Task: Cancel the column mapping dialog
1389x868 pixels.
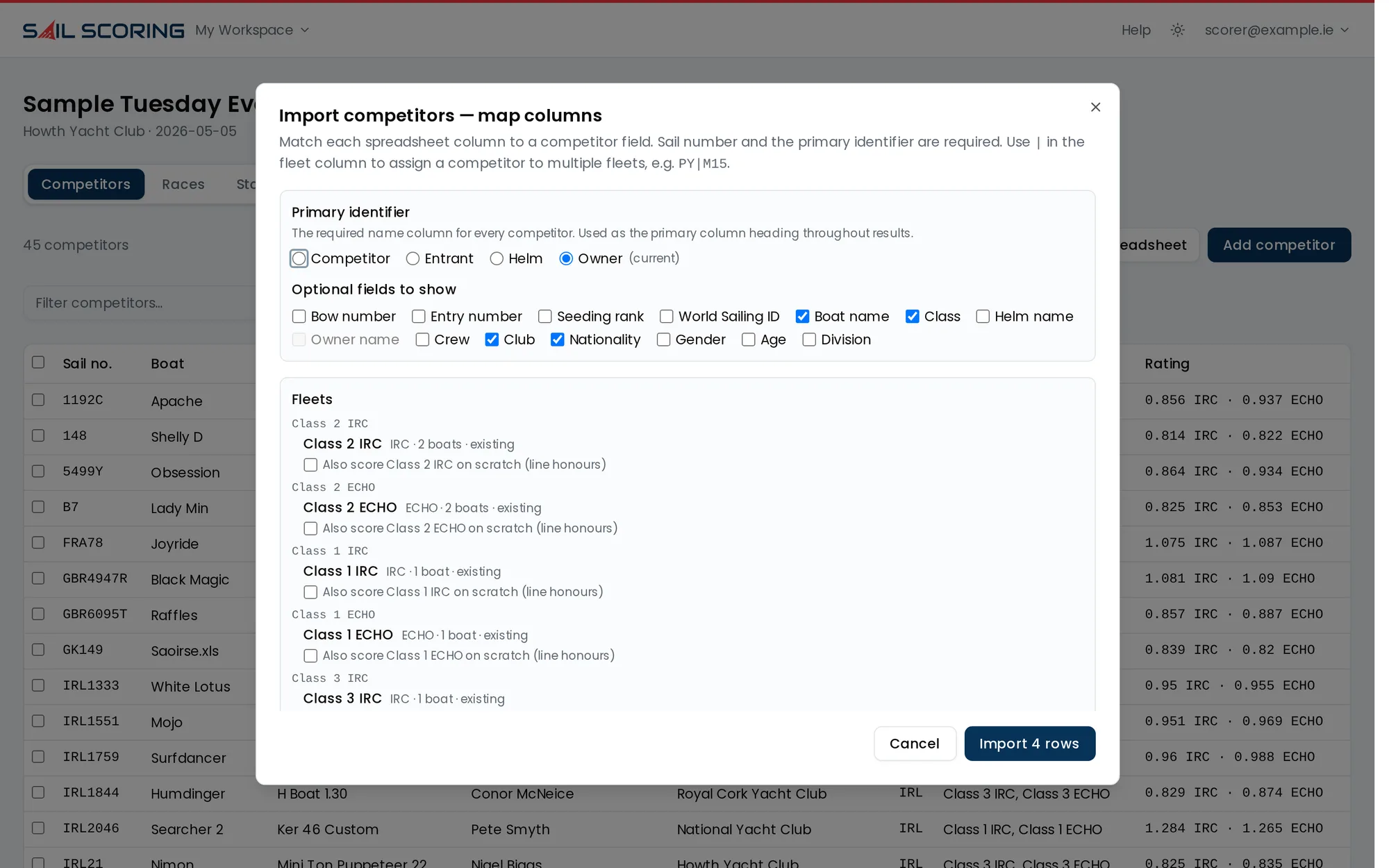Action: click(915, 744)
